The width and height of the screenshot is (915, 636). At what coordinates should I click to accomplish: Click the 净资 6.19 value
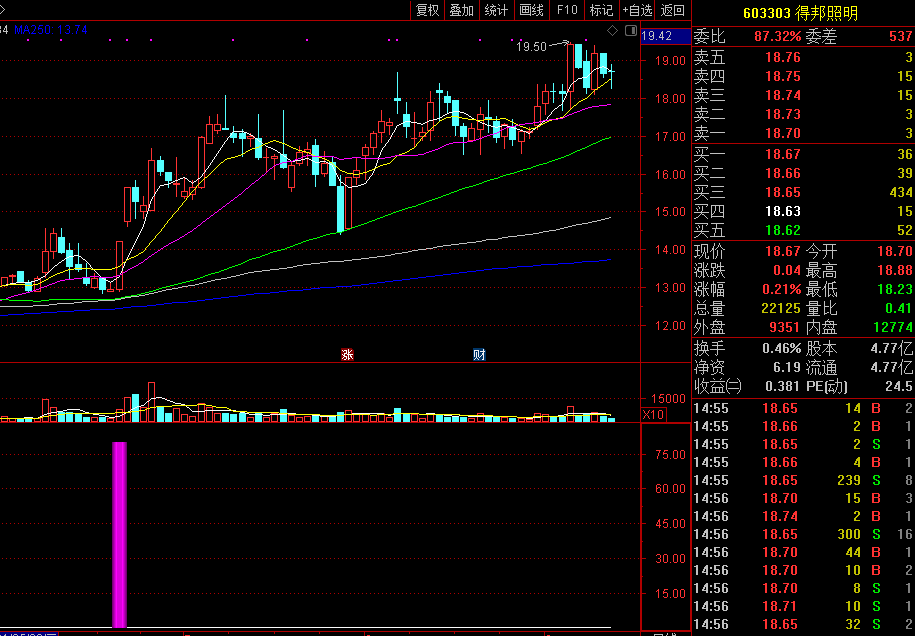point(787,368)
